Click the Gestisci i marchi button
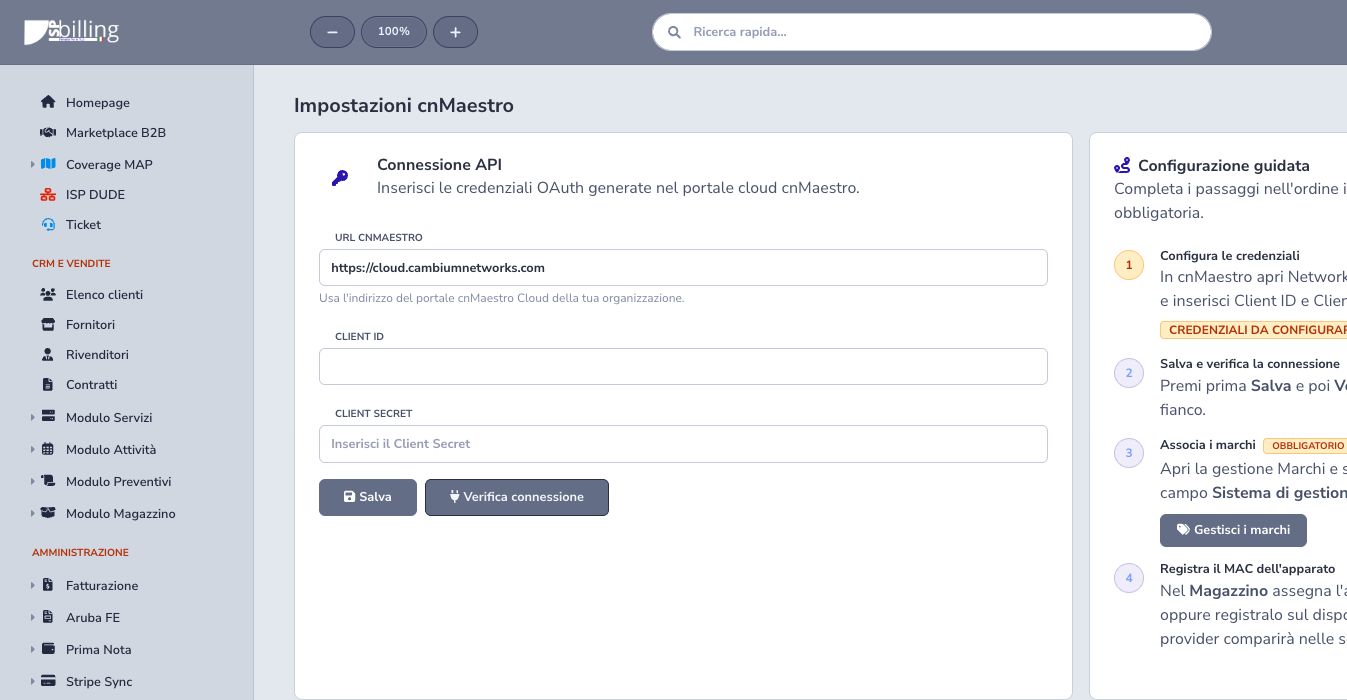1347x700 pixels. [x=1233, y=530]
